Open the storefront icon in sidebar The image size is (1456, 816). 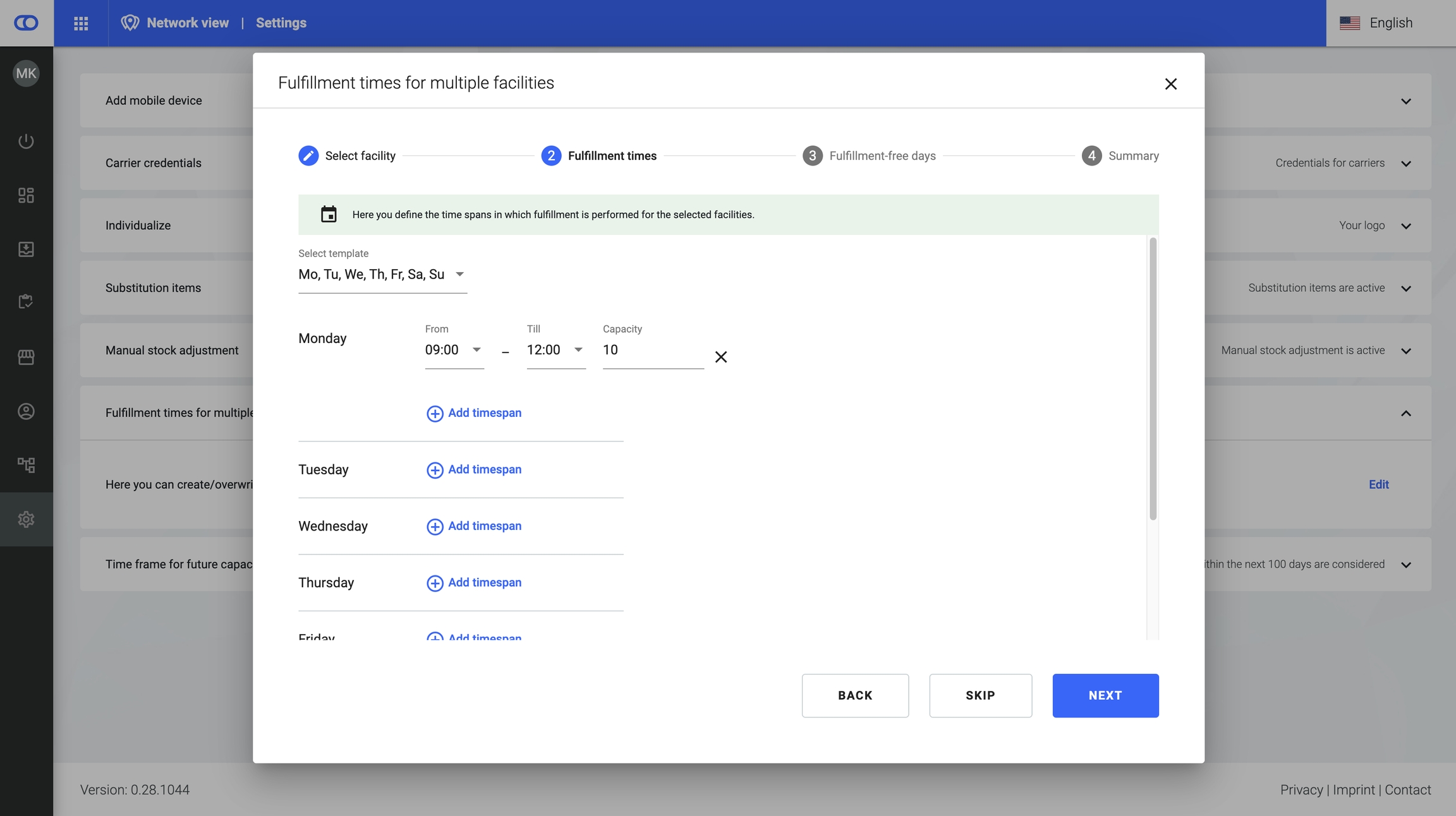(x=26, y=357)
